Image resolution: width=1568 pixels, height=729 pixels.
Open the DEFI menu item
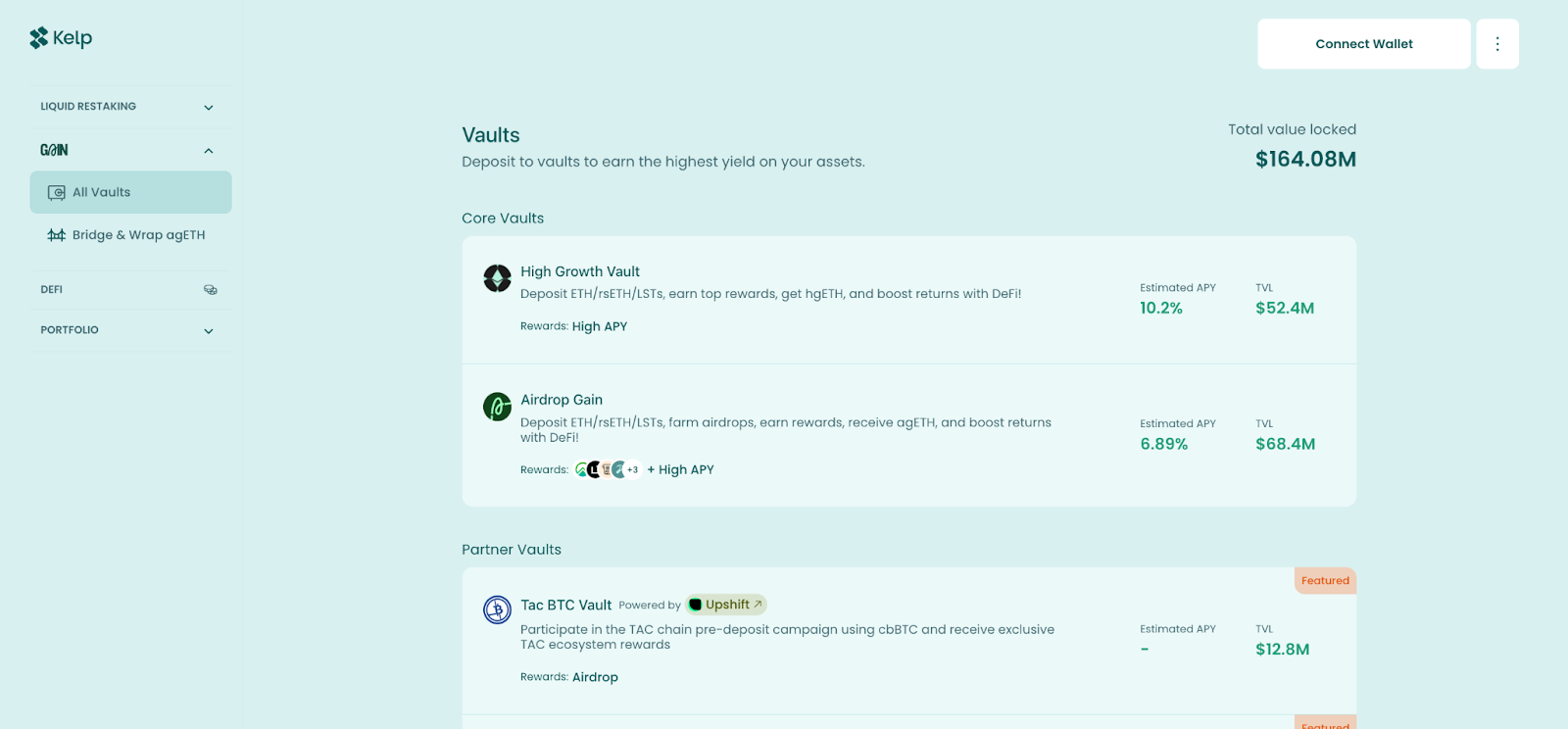[130, 290]
